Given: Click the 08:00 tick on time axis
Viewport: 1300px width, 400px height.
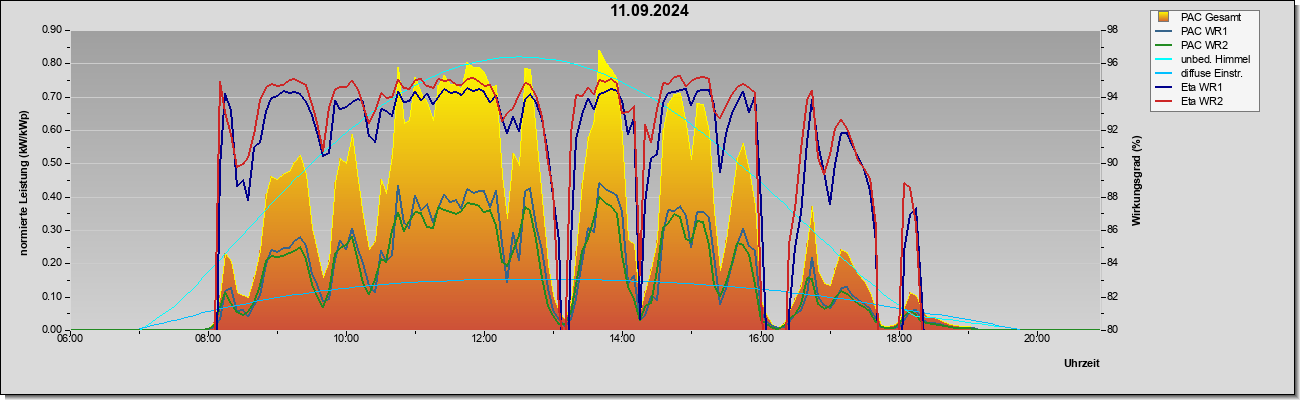Looking at the screenshot, I should click(207, 338).
